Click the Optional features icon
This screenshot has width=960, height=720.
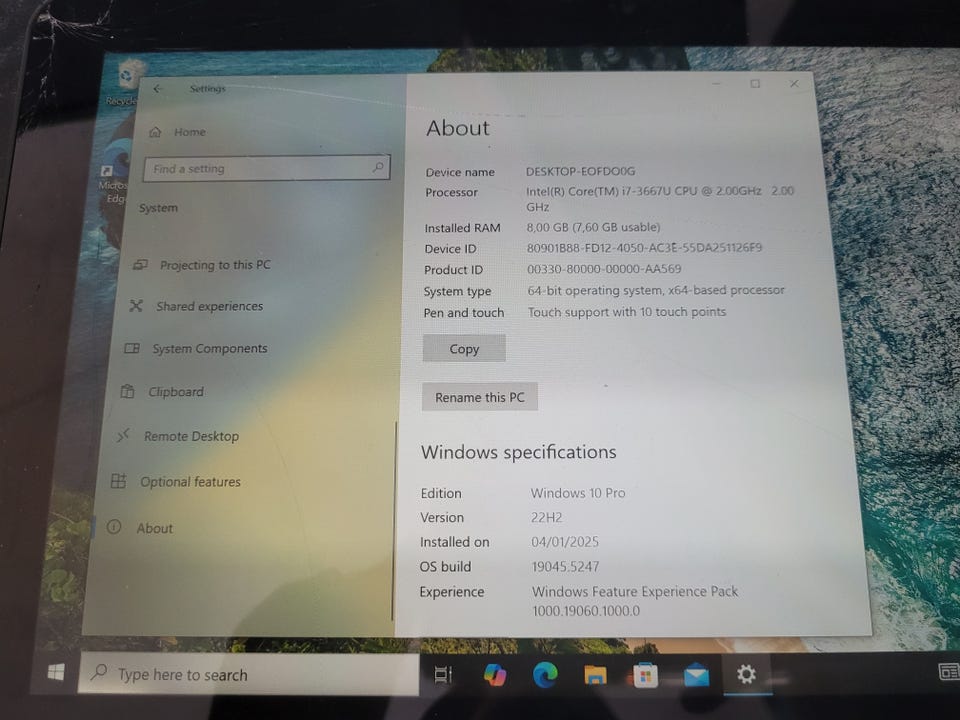pyautogui.click(x=118, y=481)
